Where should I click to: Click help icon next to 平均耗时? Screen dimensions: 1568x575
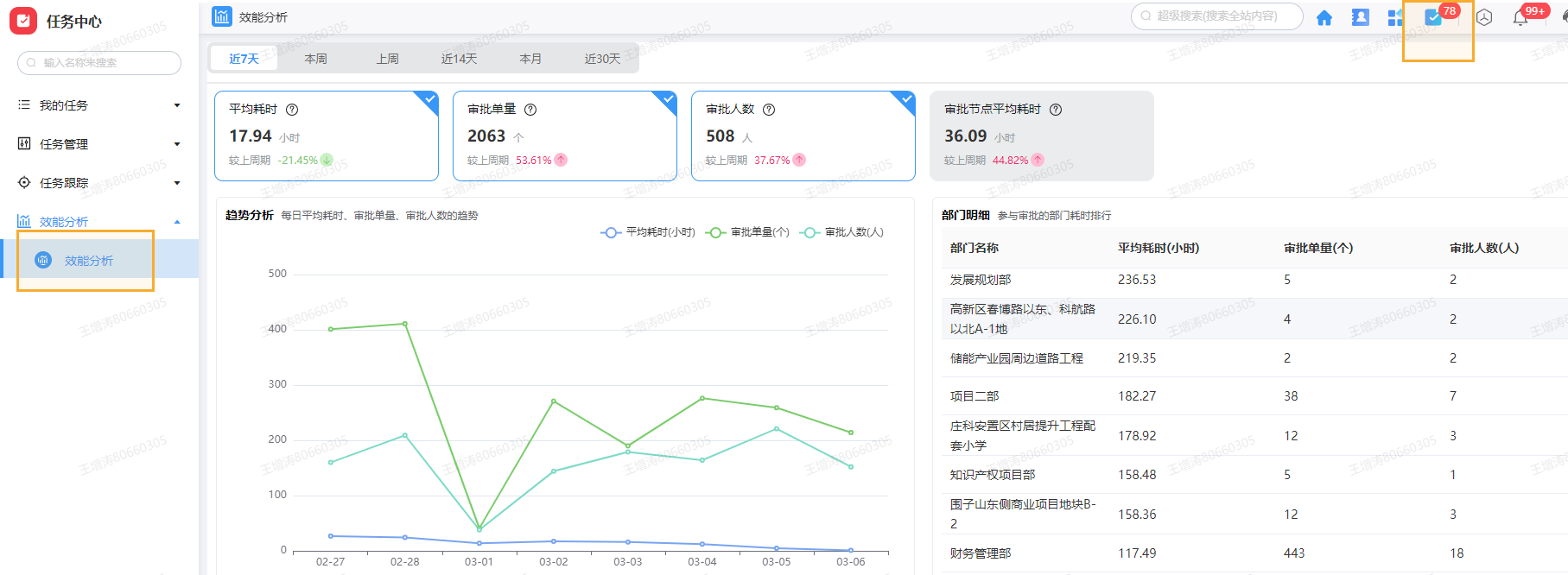click(292, 110)
